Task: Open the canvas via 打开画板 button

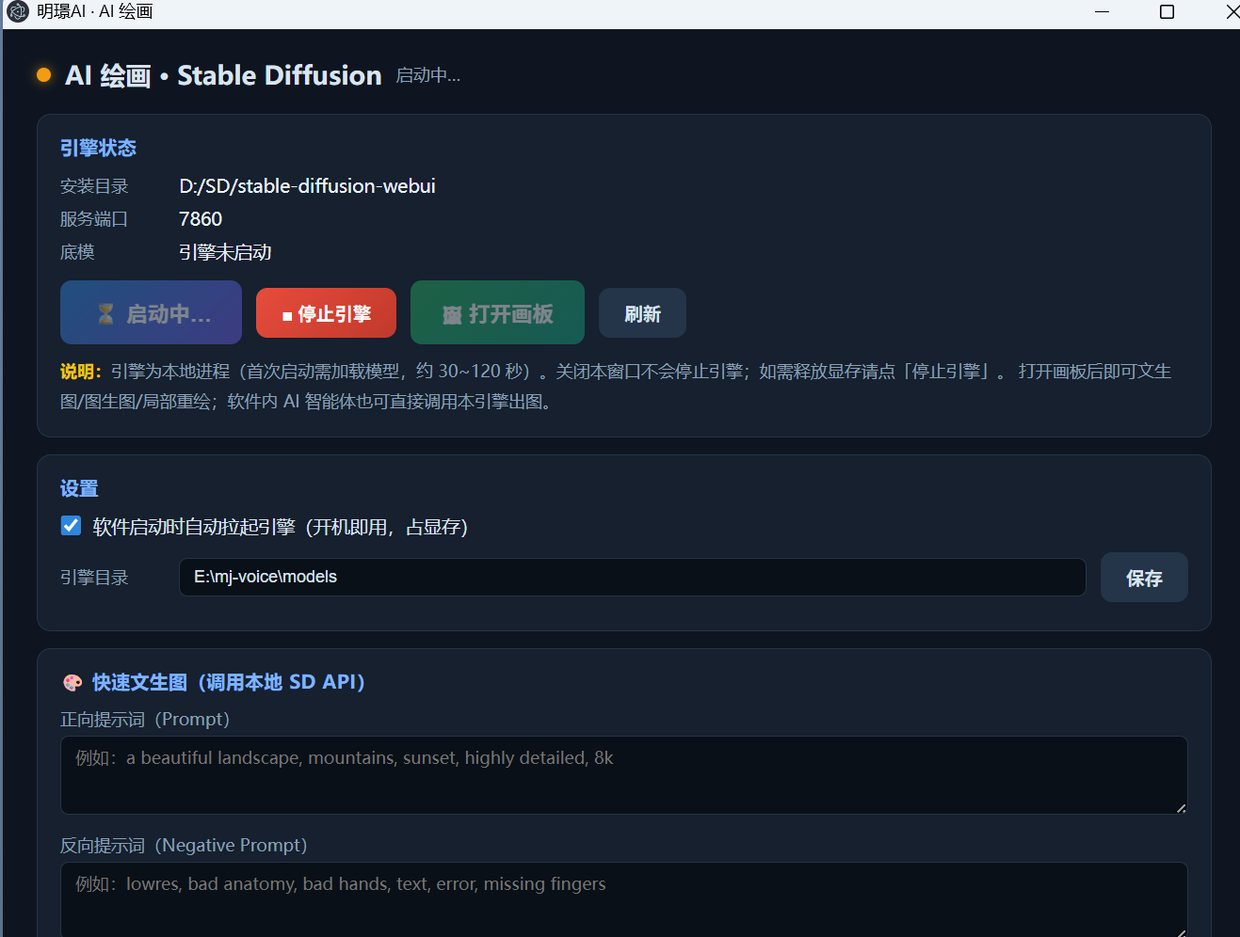Action: pyautogui.click(x=497, y=312)
